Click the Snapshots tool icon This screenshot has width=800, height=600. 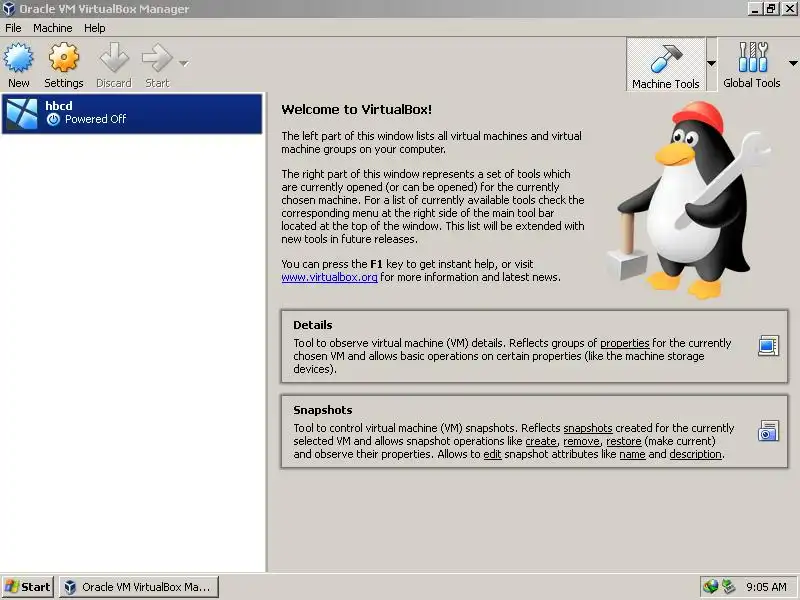(x=768, y=431)
